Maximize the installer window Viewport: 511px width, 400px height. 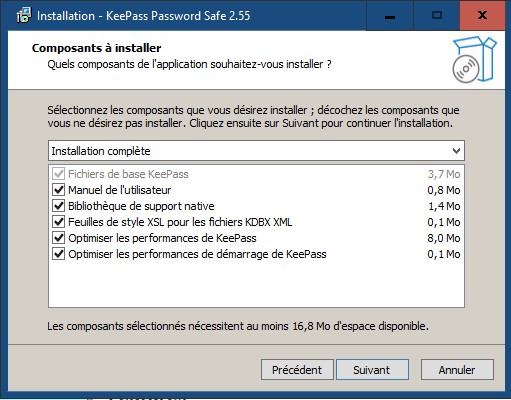click(x=437, y=15)
